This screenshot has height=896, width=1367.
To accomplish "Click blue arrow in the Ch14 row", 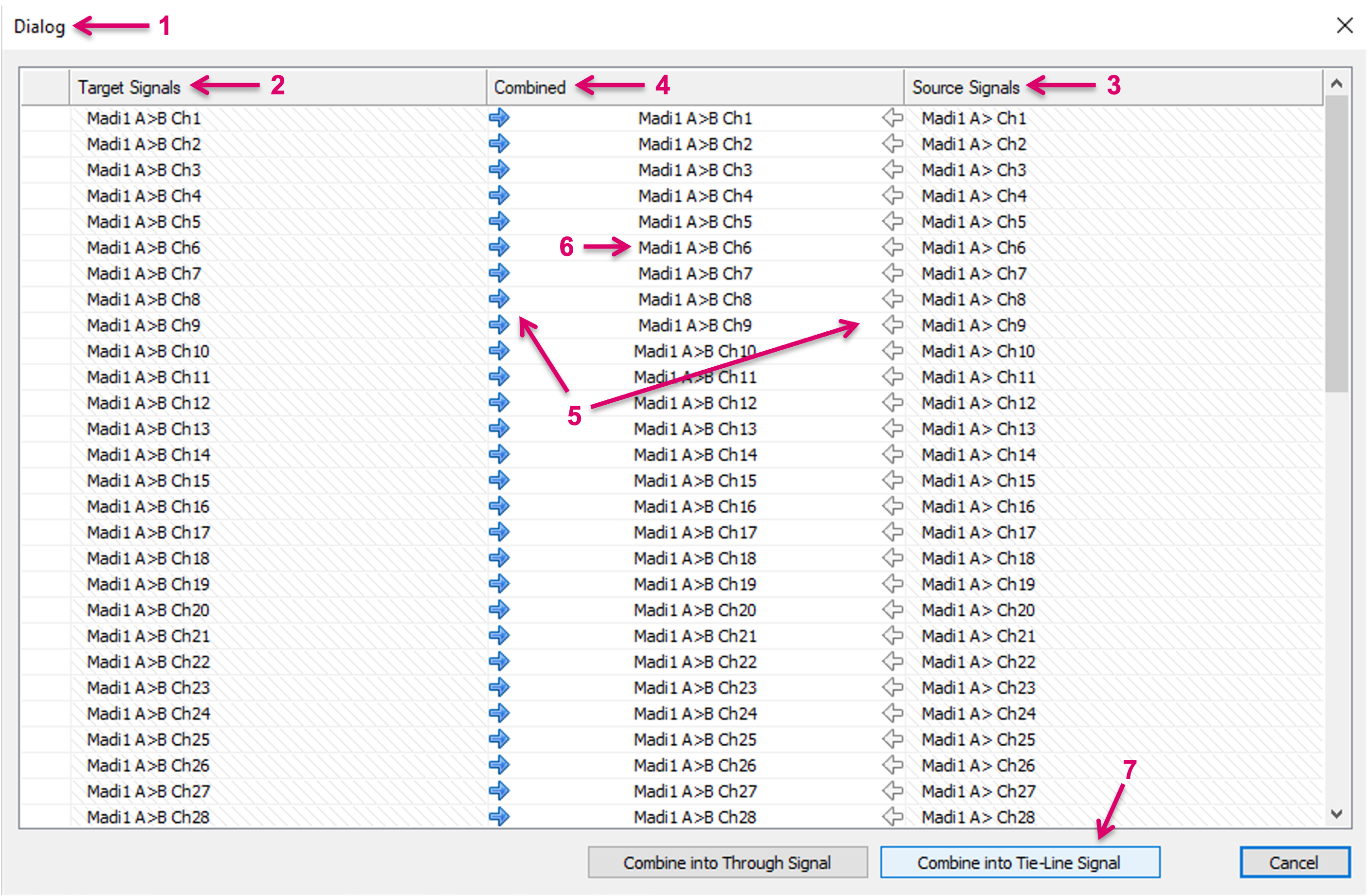I will 499,454.
